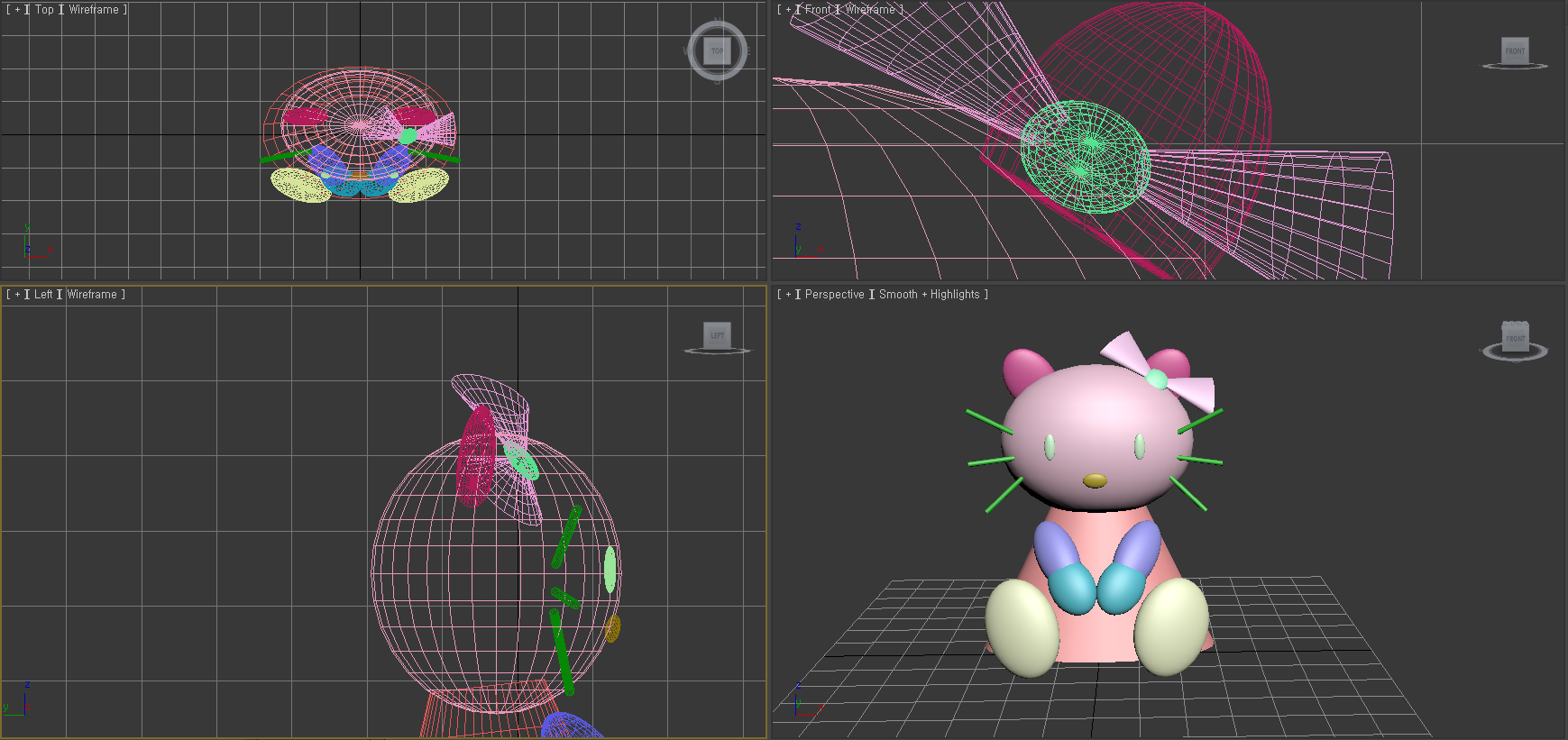The image size is (1568, 740).
Task: Open the Left viewport [+] general menu
Action: pyautogui.click(x=17, y=295)
